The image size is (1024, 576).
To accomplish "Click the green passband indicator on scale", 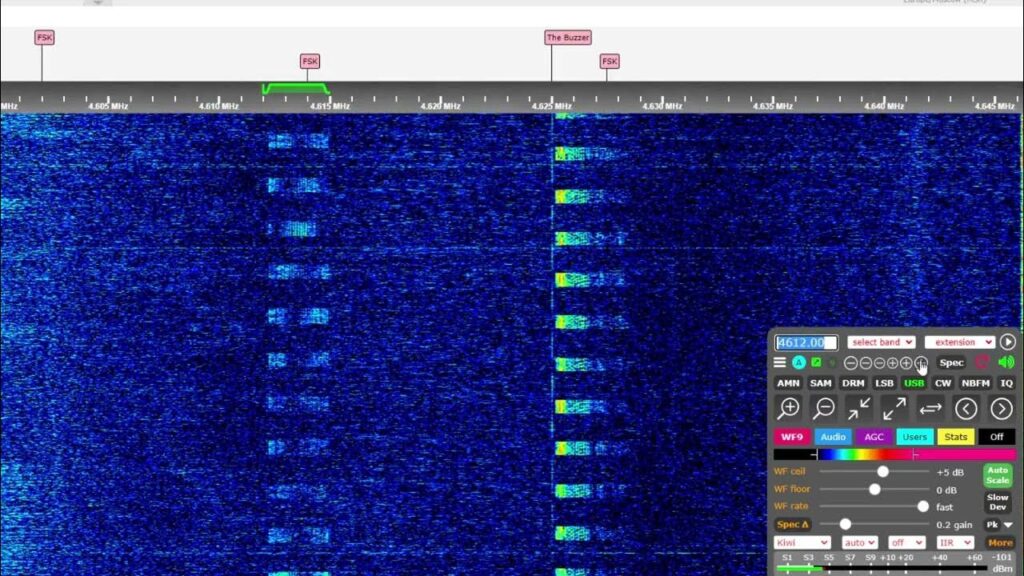I will (x=295, y=88).
